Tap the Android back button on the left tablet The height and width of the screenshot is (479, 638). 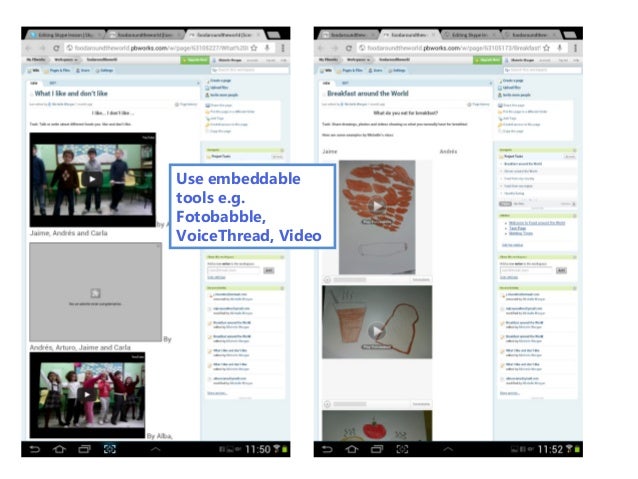[35, 449]
